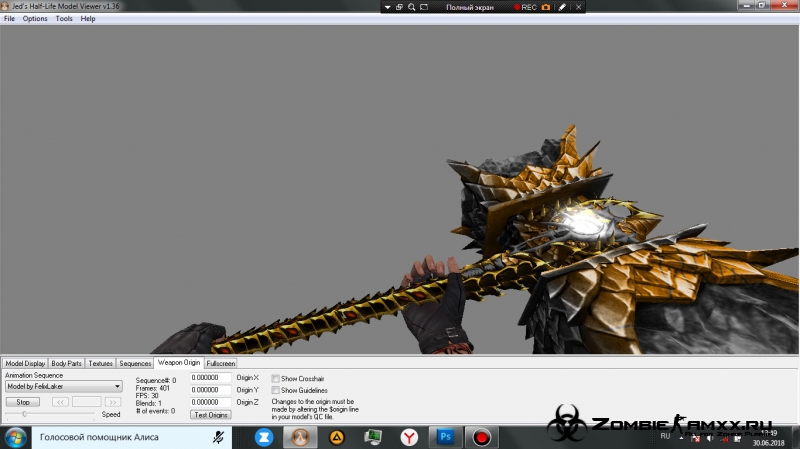Select the Weapon Origin tab
The height and width of the screenshot is (449, 800).
179,362
